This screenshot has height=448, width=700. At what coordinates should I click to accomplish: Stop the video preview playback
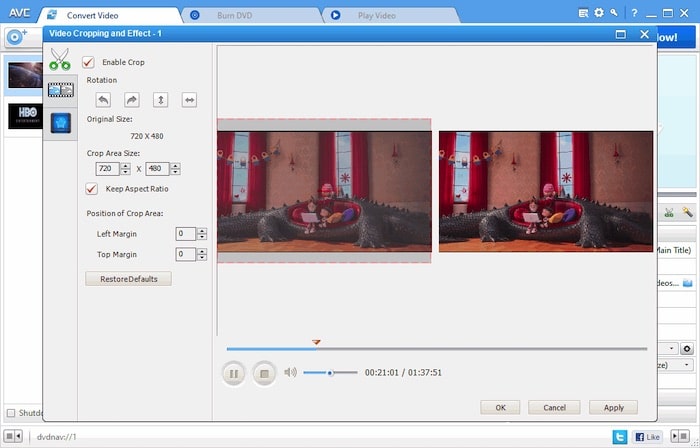click(x=264, y=373)
